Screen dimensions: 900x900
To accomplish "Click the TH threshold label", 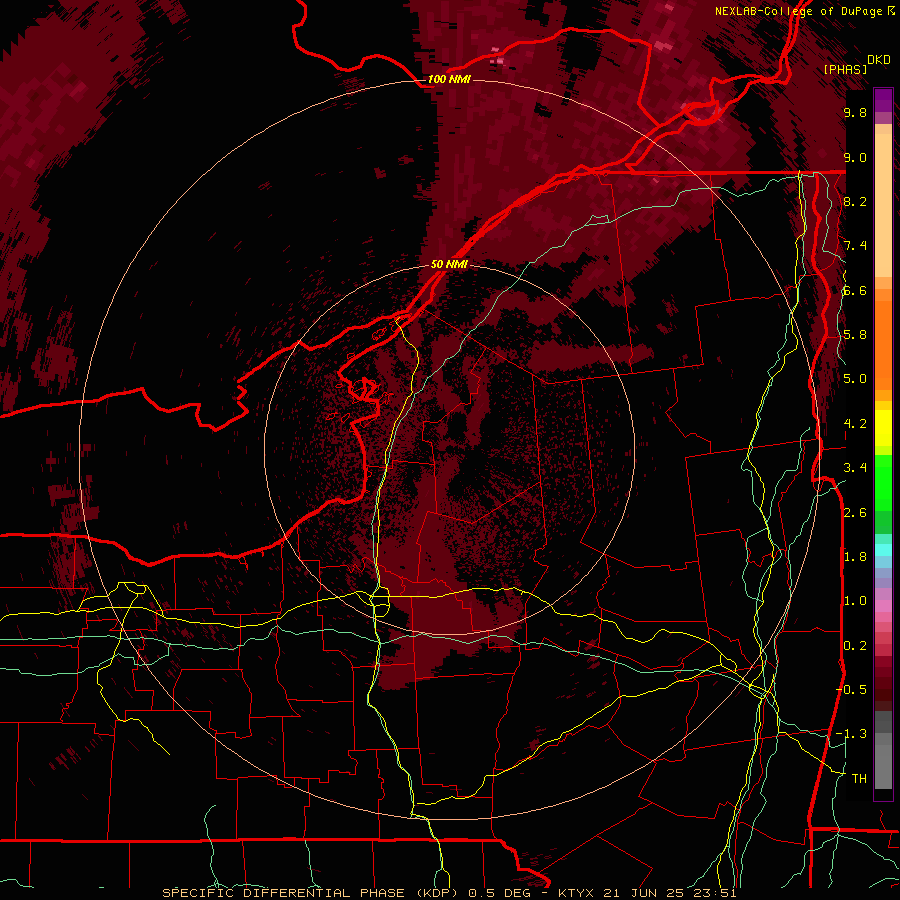I will tap(859, 779).
